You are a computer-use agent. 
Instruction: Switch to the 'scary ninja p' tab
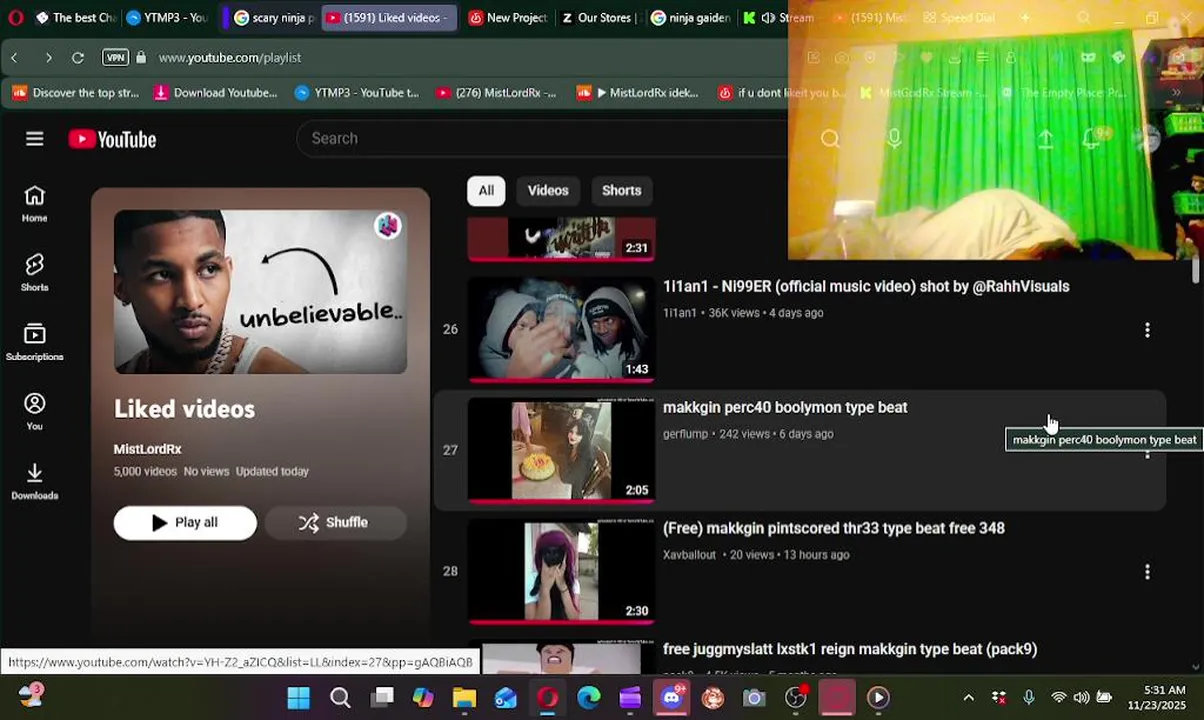click(x=273, y=18)
